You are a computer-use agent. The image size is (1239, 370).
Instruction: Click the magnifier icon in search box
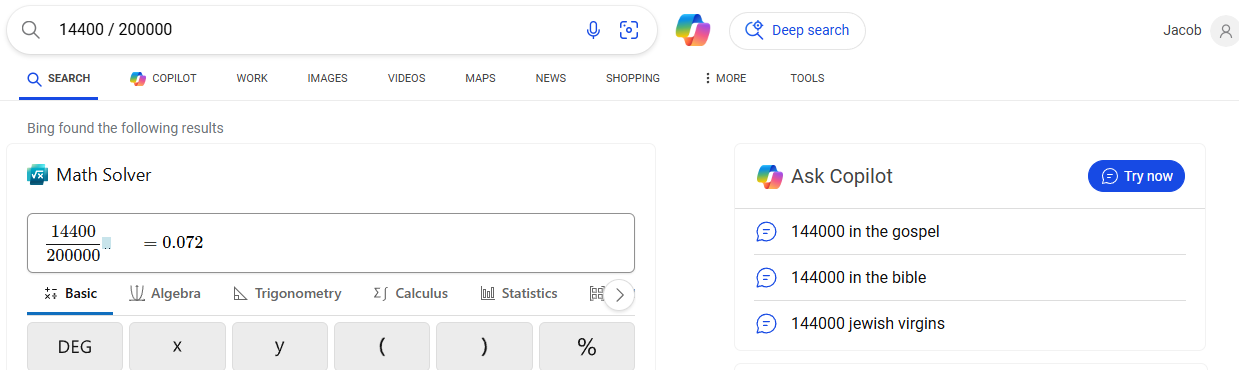click(x=30, y=30)
